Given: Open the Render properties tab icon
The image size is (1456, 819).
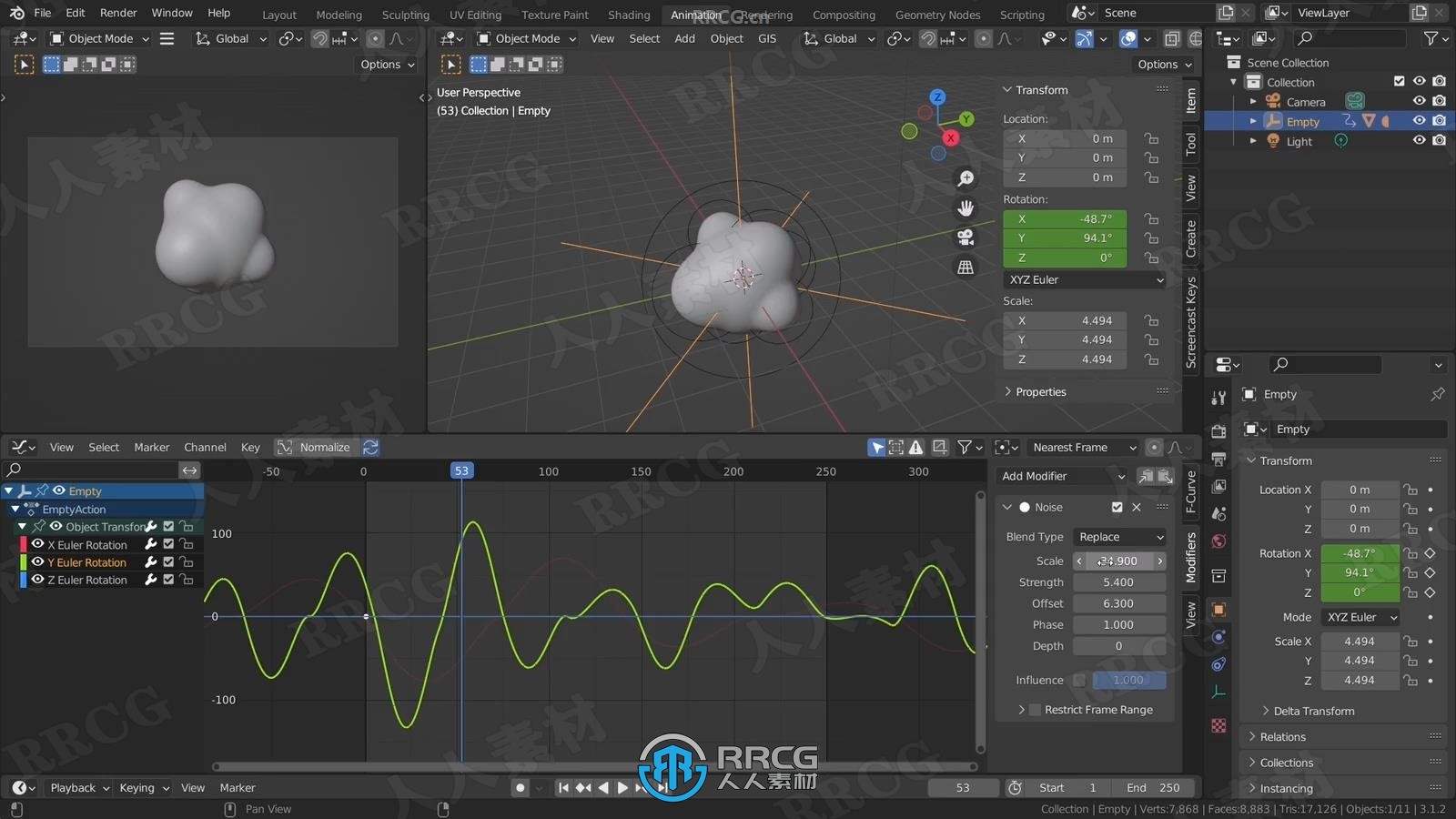Looking at the screenshot, I should pos(1218,431).
